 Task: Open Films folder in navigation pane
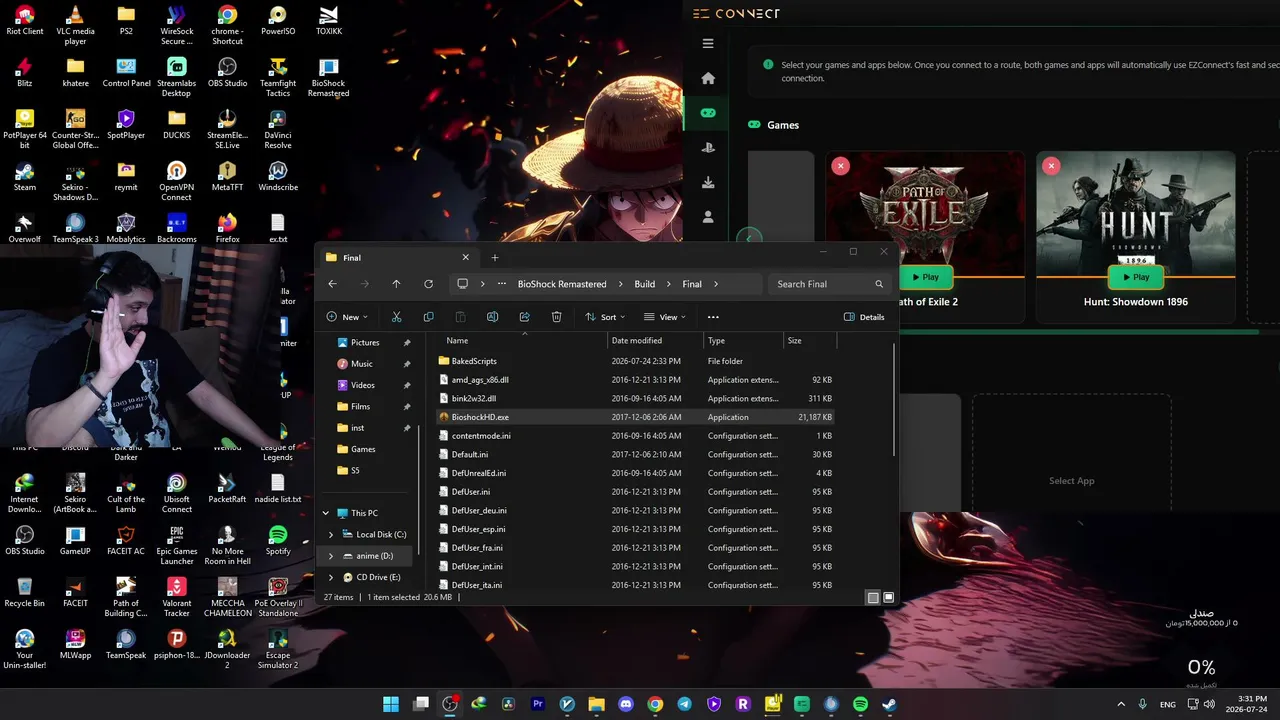[x=360, y=406]
